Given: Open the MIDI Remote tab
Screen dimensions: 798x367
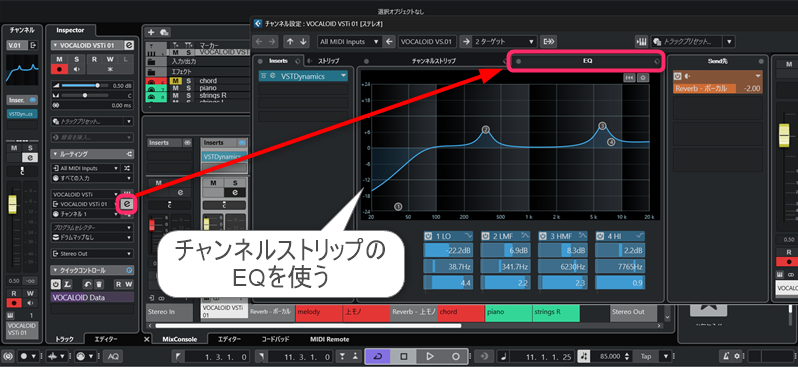Looking at the screenshot, I should [329, 339].
